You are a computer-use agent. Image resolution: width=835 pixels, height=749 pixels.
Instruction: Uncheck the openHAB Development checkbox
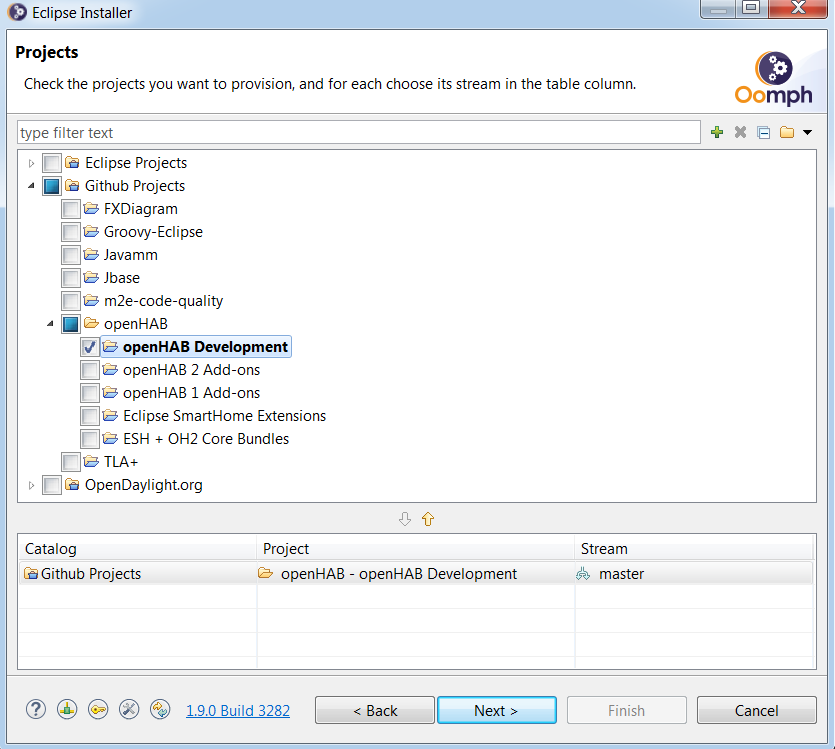pos(89,347)
